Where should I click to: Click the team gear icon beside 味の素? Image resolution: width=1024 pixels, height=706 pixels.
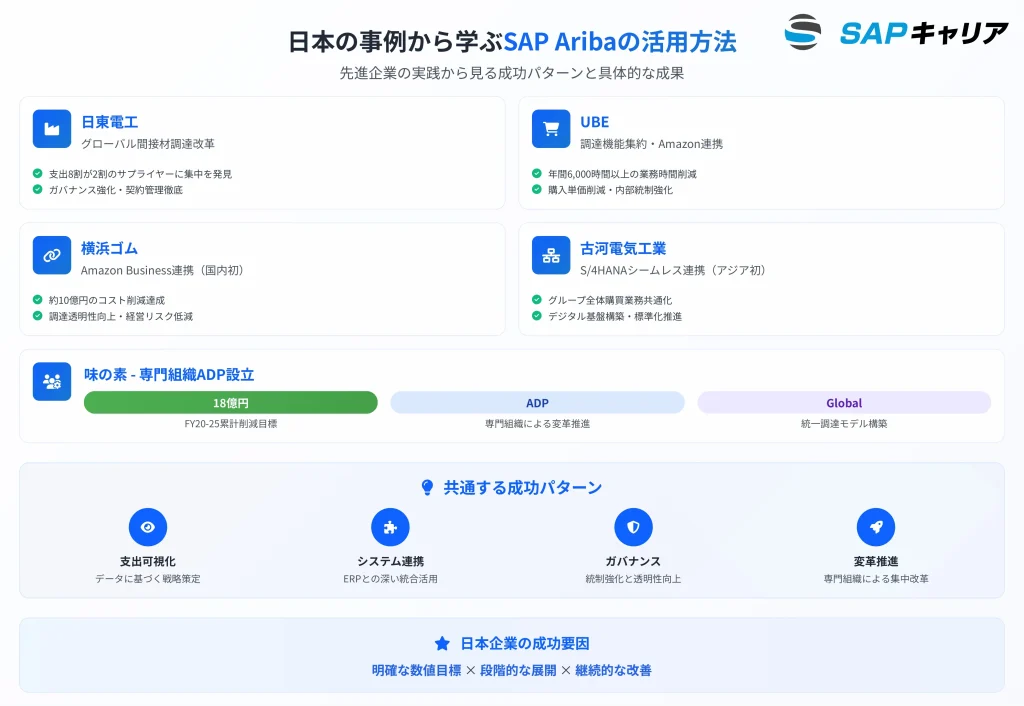point(52,381)
